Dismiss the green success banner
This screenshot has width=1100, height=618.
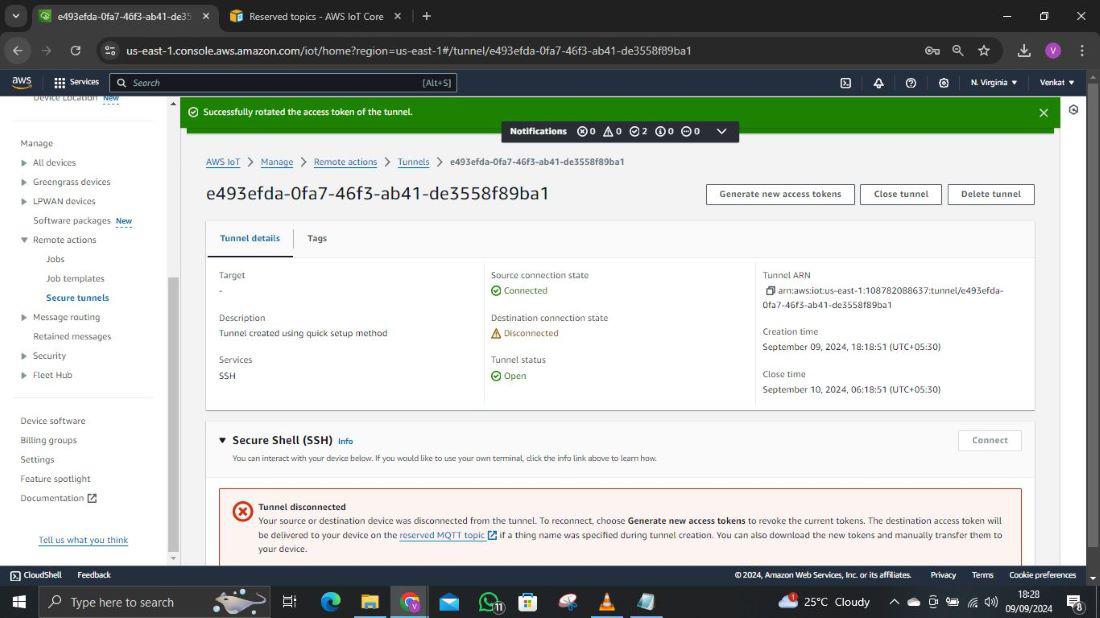point(1043,112)
